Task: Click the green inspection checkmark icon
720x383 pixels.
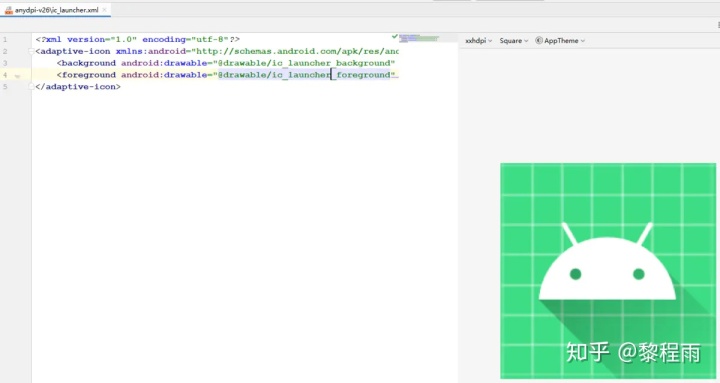Action: (394, 36)
